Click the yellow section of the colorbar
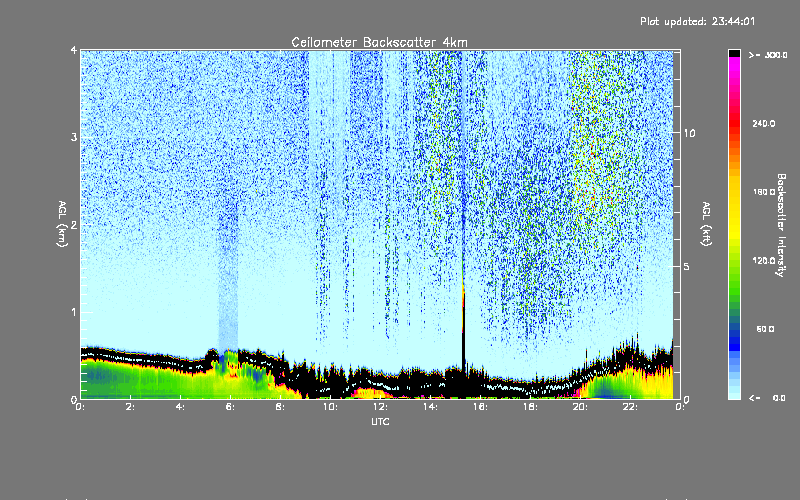 click(x=734, y=209)
